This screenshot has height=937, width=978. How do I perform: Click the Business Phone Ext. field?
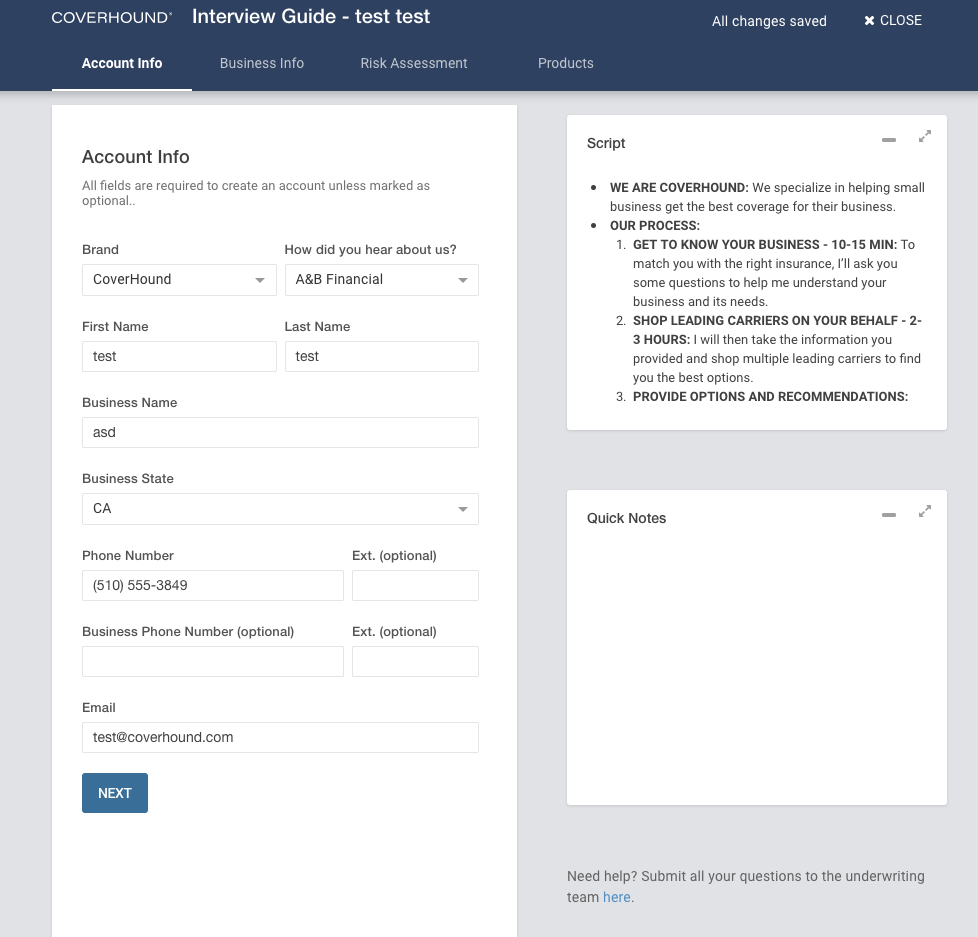click(415, 661)
